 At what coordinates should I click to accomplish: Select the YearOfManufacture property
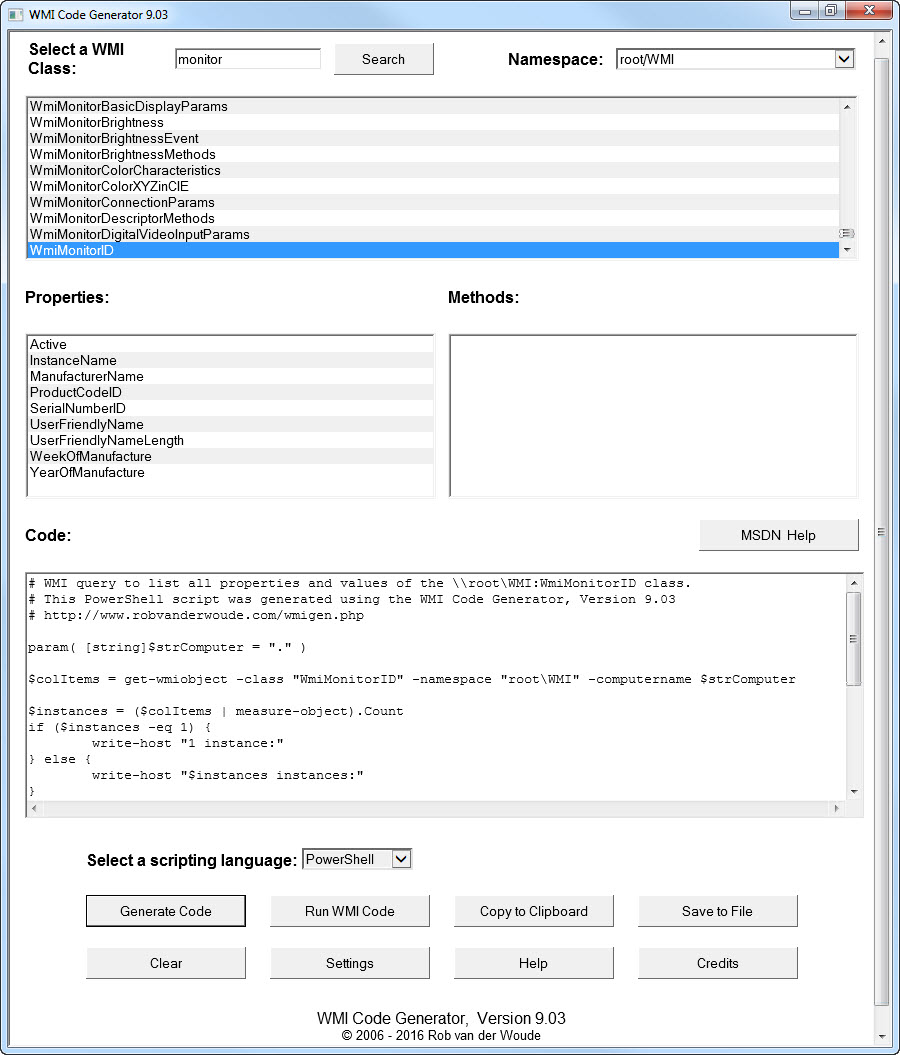coord(230,472)
